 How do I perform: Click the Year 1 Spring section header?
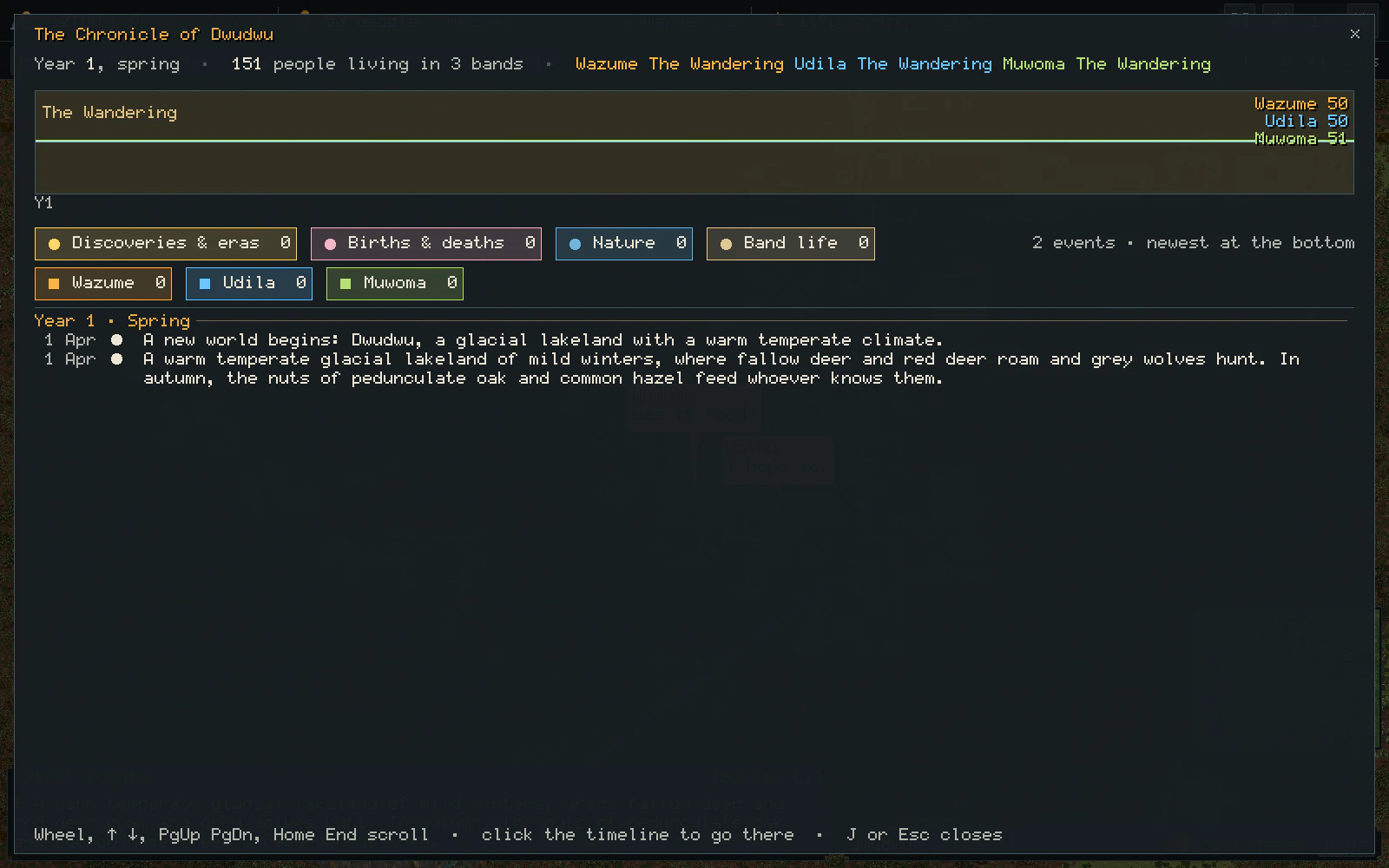112,321
